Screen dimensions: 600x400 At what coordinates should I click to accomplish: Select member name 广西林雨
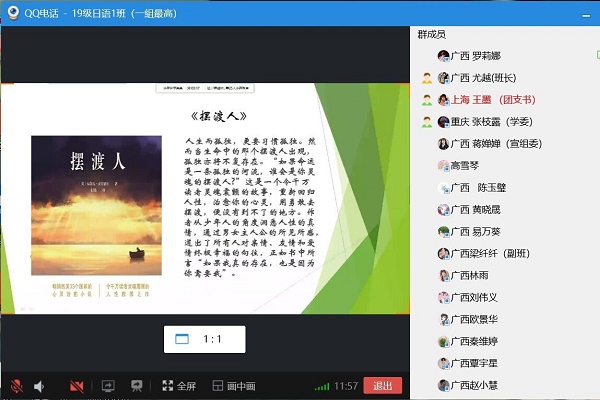pos(470,275)
